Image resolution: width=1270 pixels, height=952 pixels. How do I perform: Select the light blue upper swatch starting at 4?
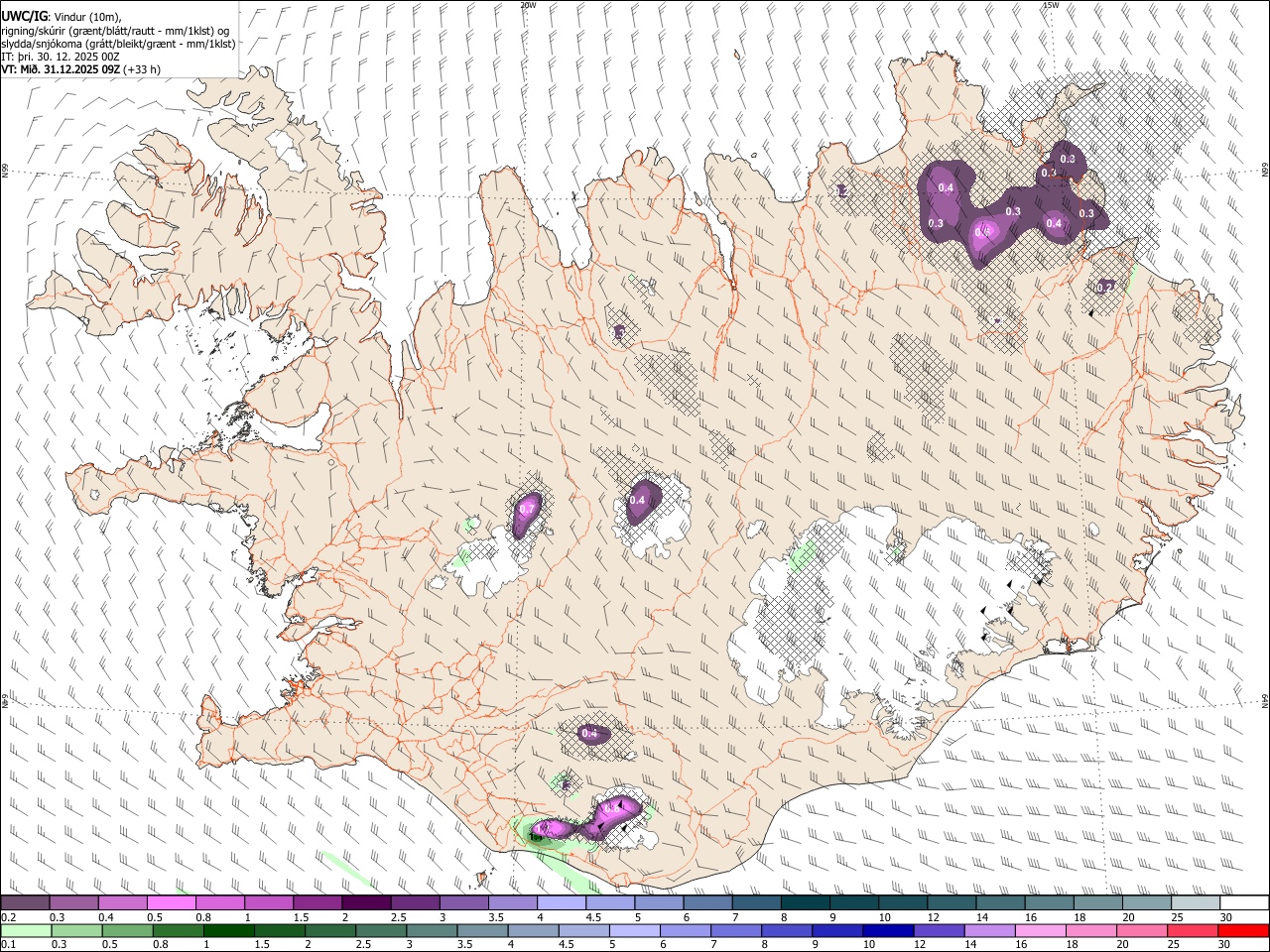click(561, 903)
